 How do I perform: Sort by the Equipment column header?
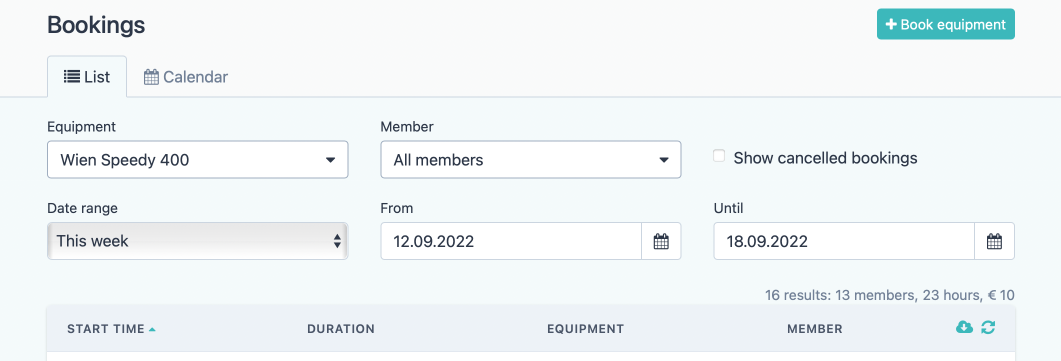point(585,329)
